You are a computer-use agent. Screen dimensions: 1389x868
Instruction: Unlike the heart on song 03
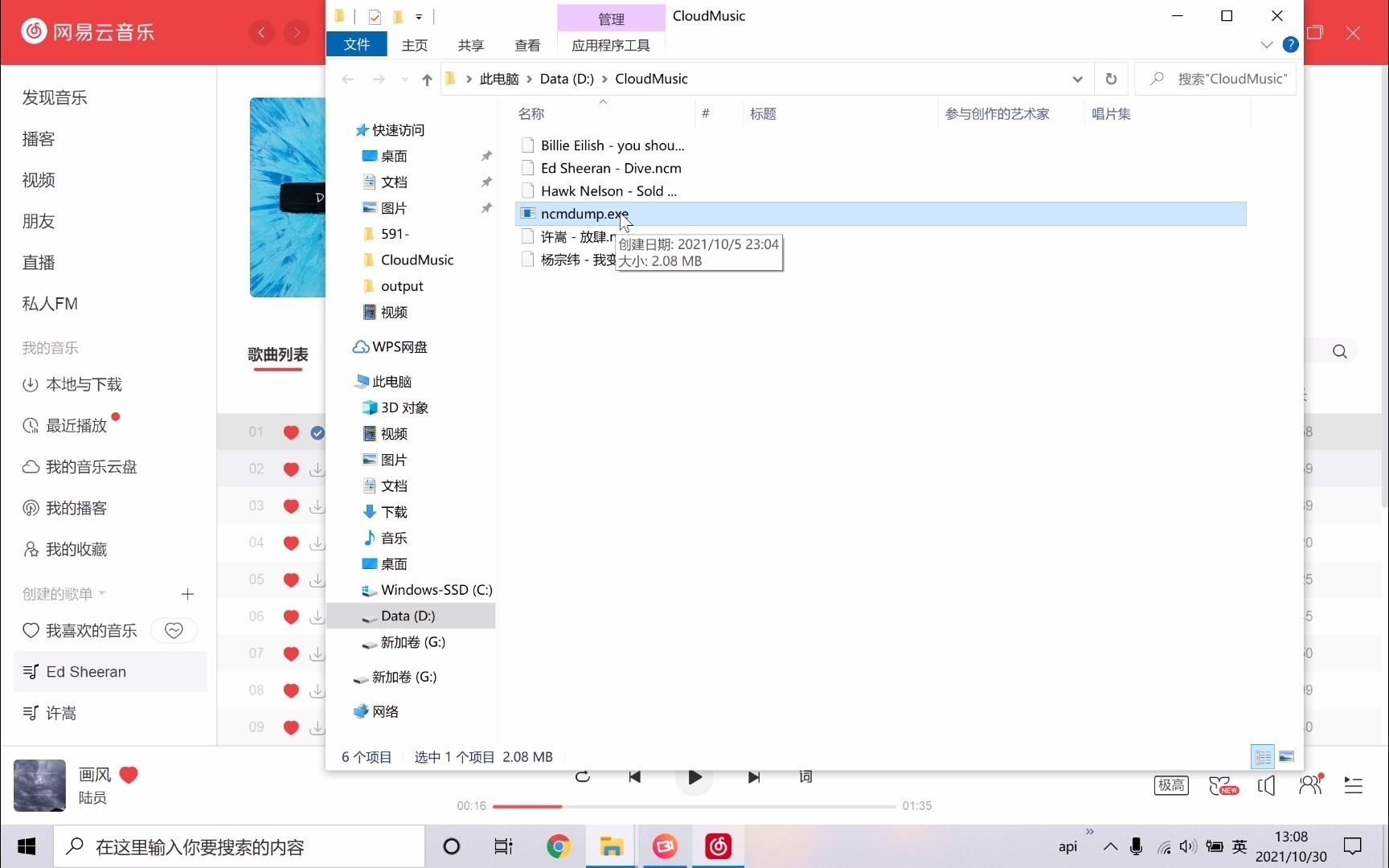tap(290, 506)
